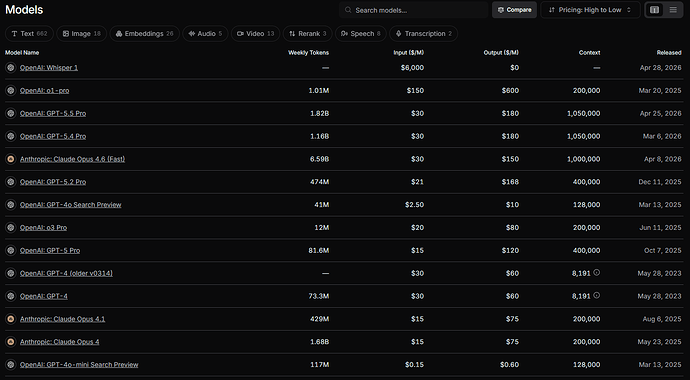Viewport: 690px width, 380px height.
Task: Open Anthropic: Claude Opus 4 link
Action: [60, 342]
